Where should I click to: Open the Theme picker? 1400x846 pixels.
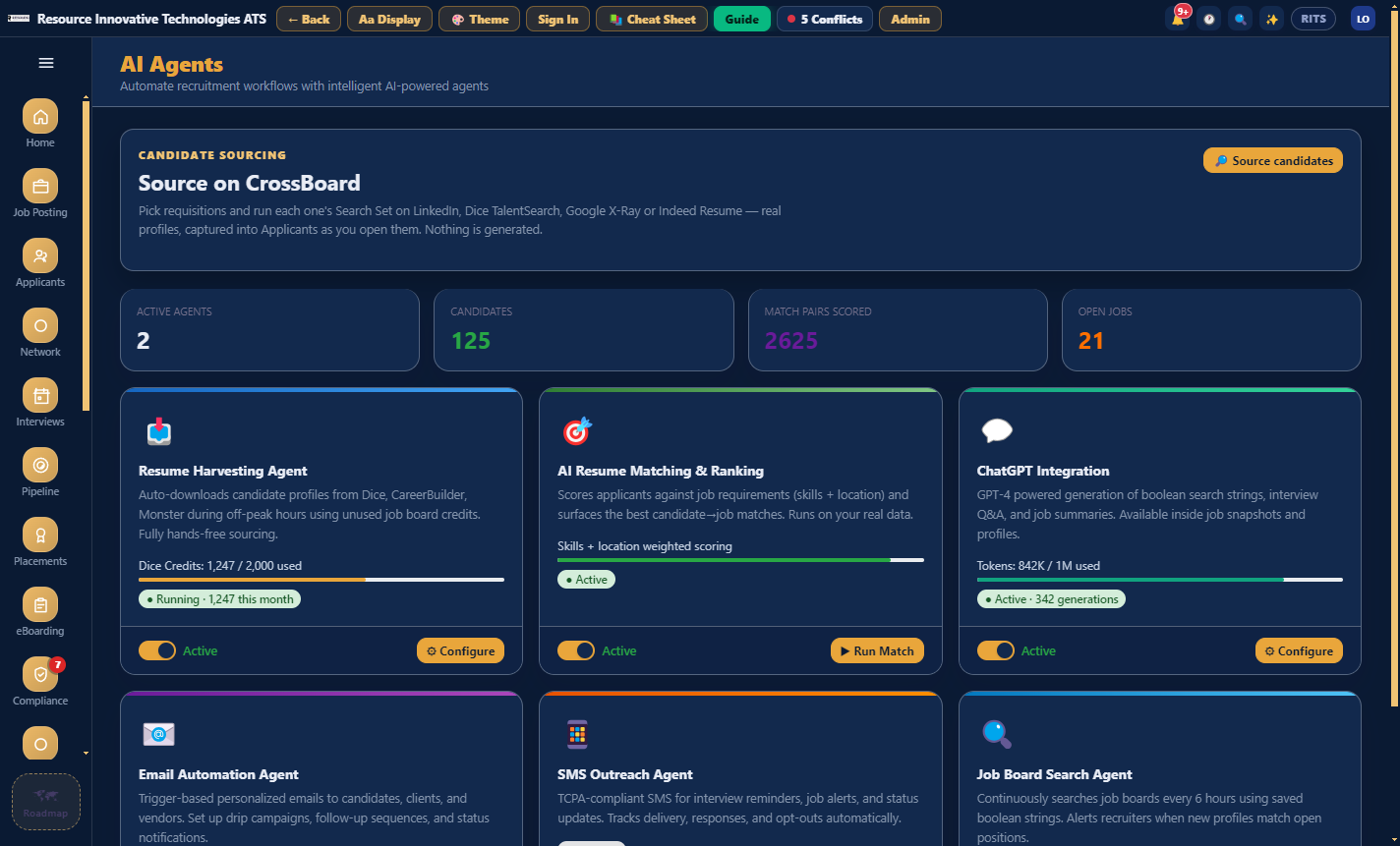pyautogui.click(x=480, y=19)
